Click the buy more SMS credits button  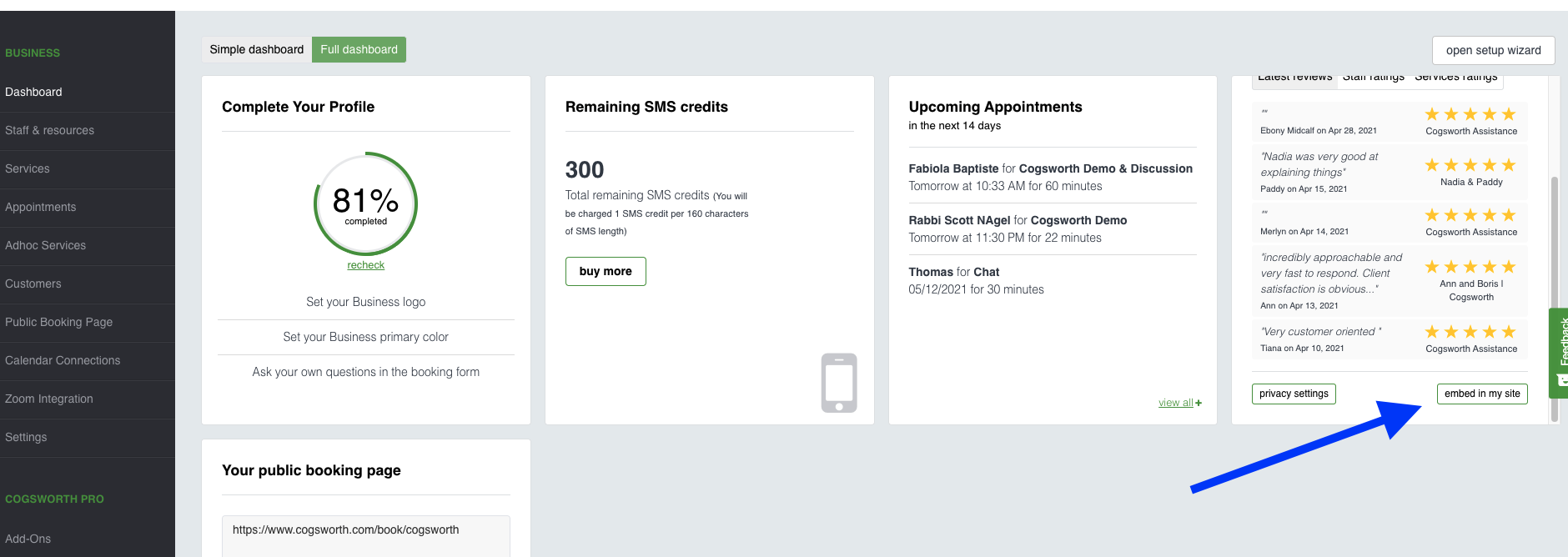tap(606, 271)
